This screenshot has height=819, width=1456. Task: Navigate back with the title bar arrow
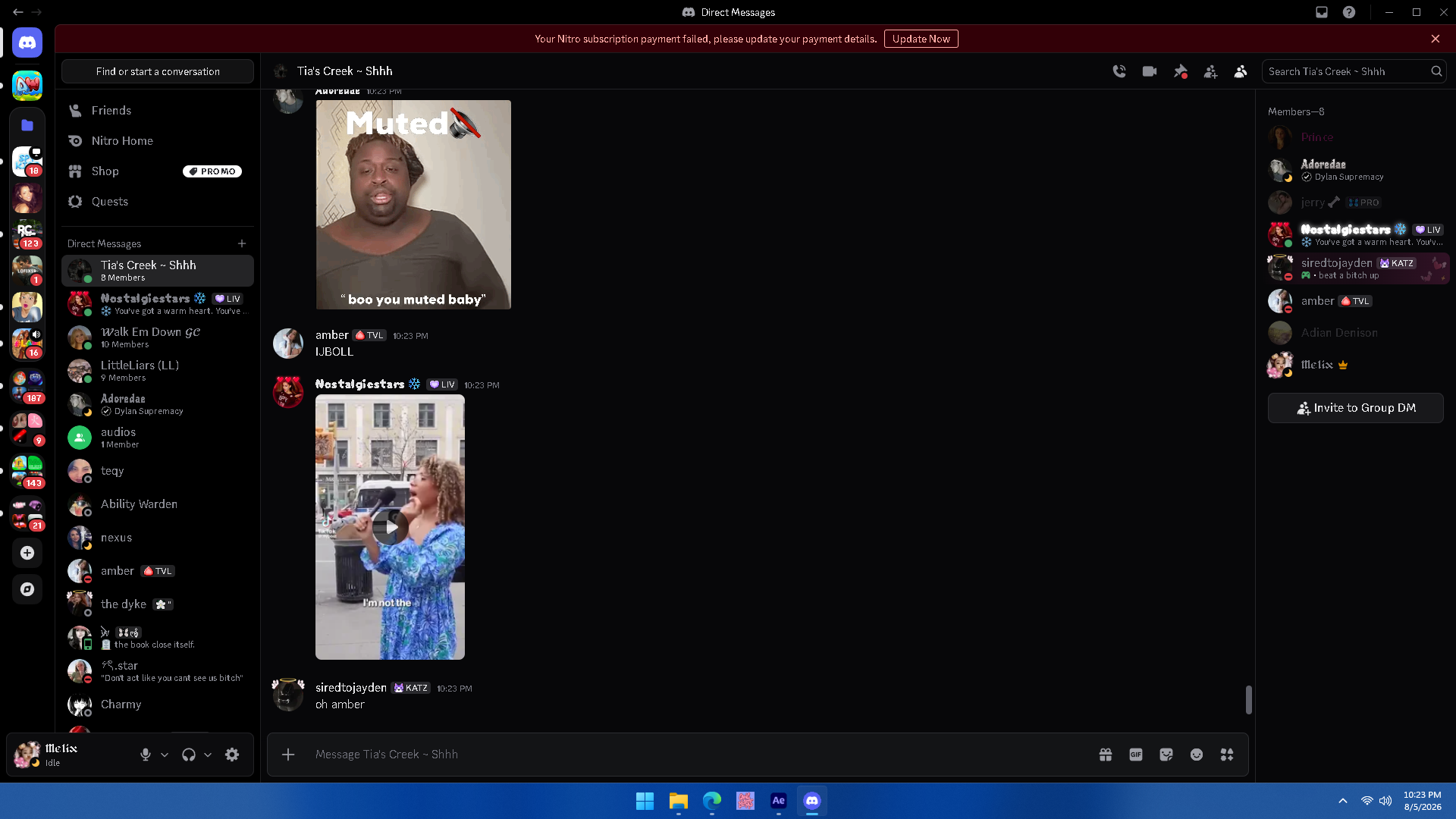click(17, 12)
